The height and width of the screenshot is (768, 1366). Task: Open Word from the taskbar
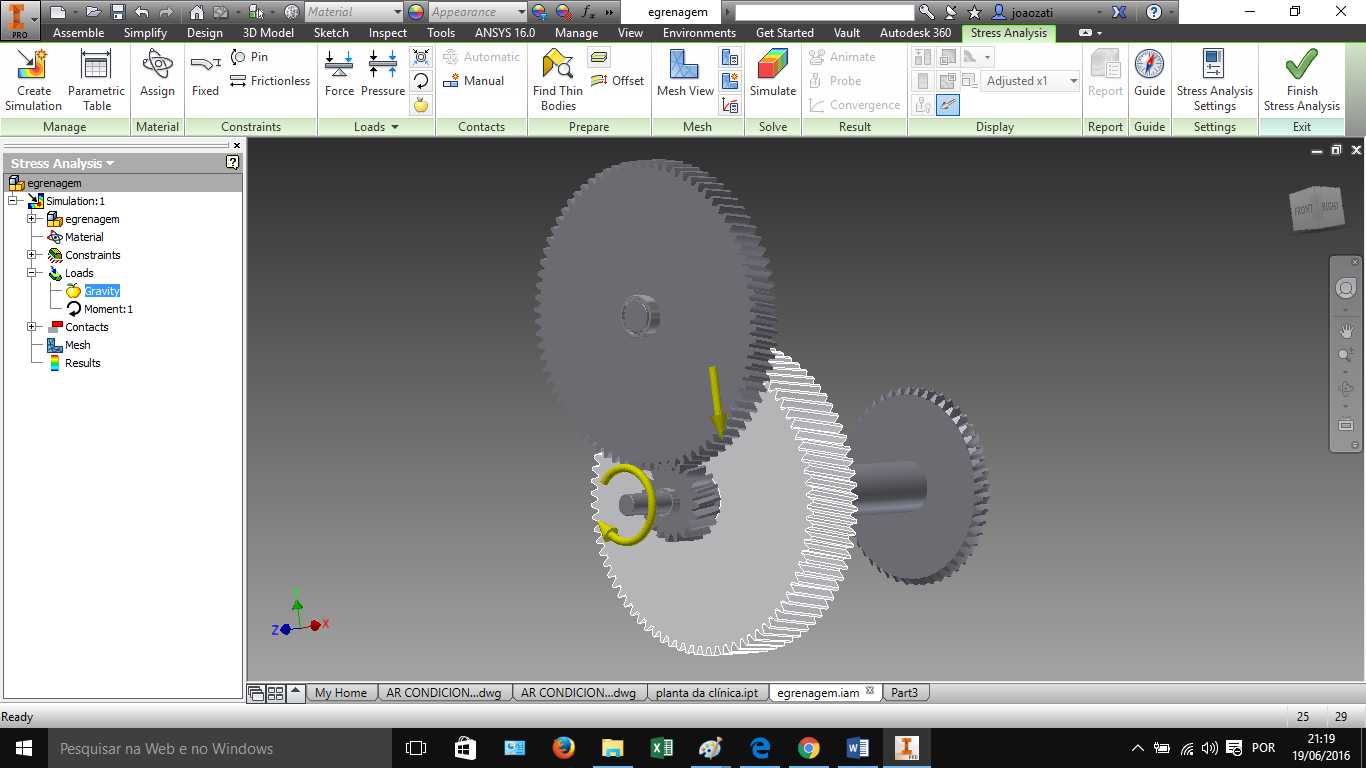click(x=857, y=748)
